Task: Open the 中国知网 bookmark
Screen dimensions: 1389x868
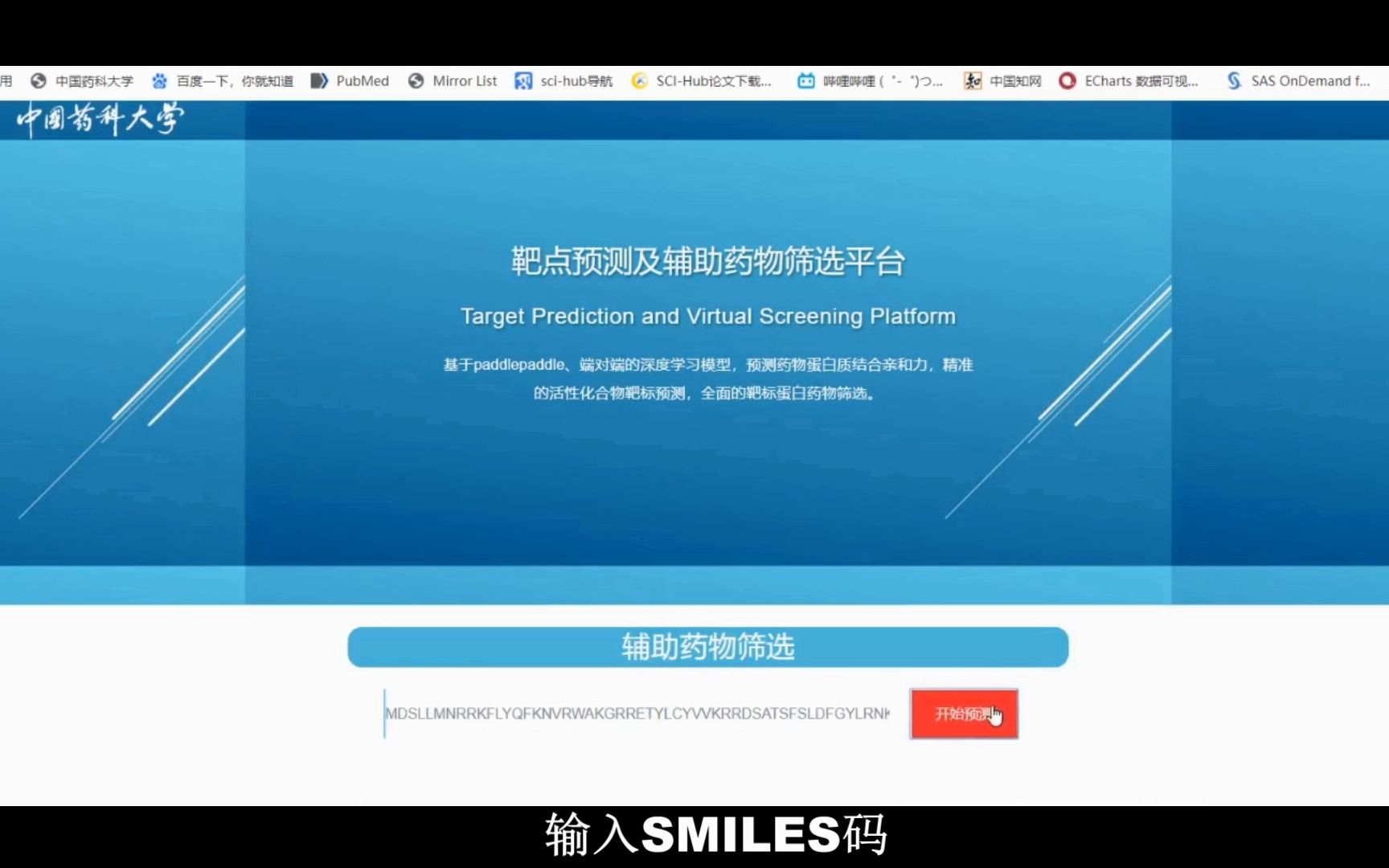Action: pos(1002,81)
